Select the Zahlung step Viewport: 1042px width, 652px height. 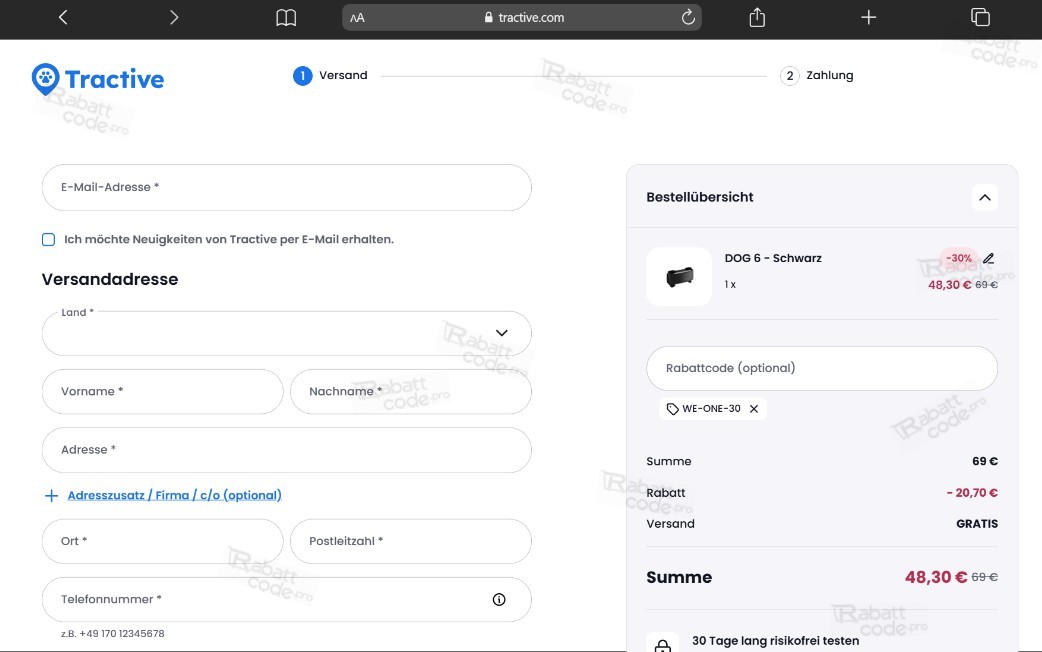tap(817, 76)
